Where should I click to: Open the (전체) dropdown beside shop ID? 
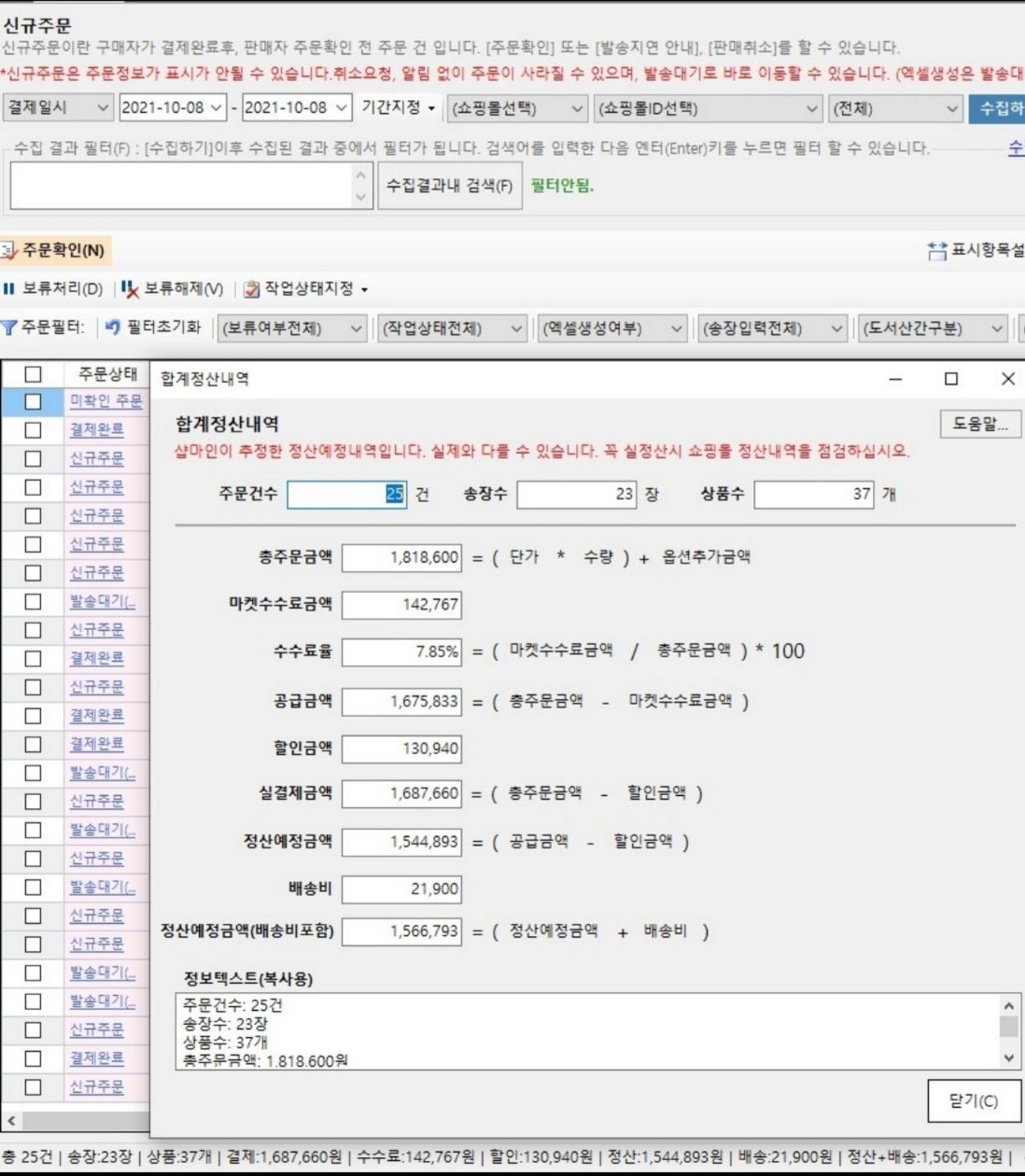pos(895,108)
